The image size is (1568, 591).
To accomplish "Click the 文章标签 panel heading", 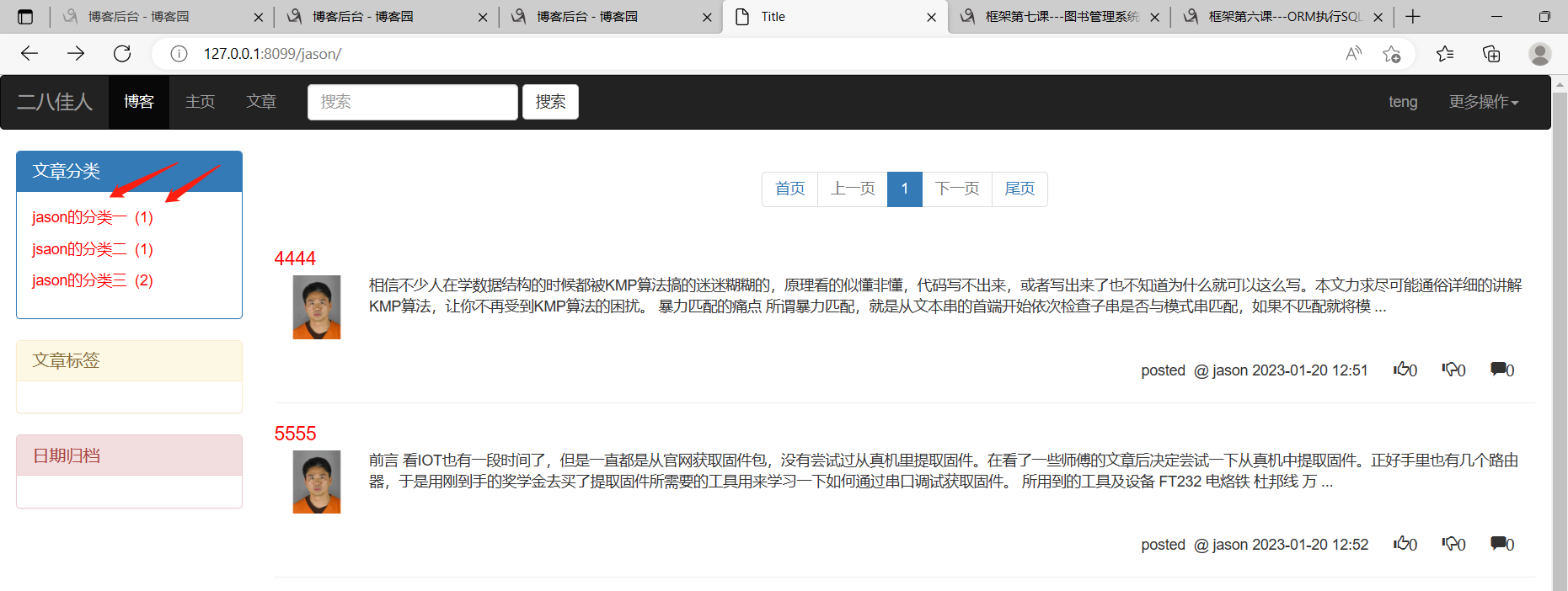I will pos(129,360).
